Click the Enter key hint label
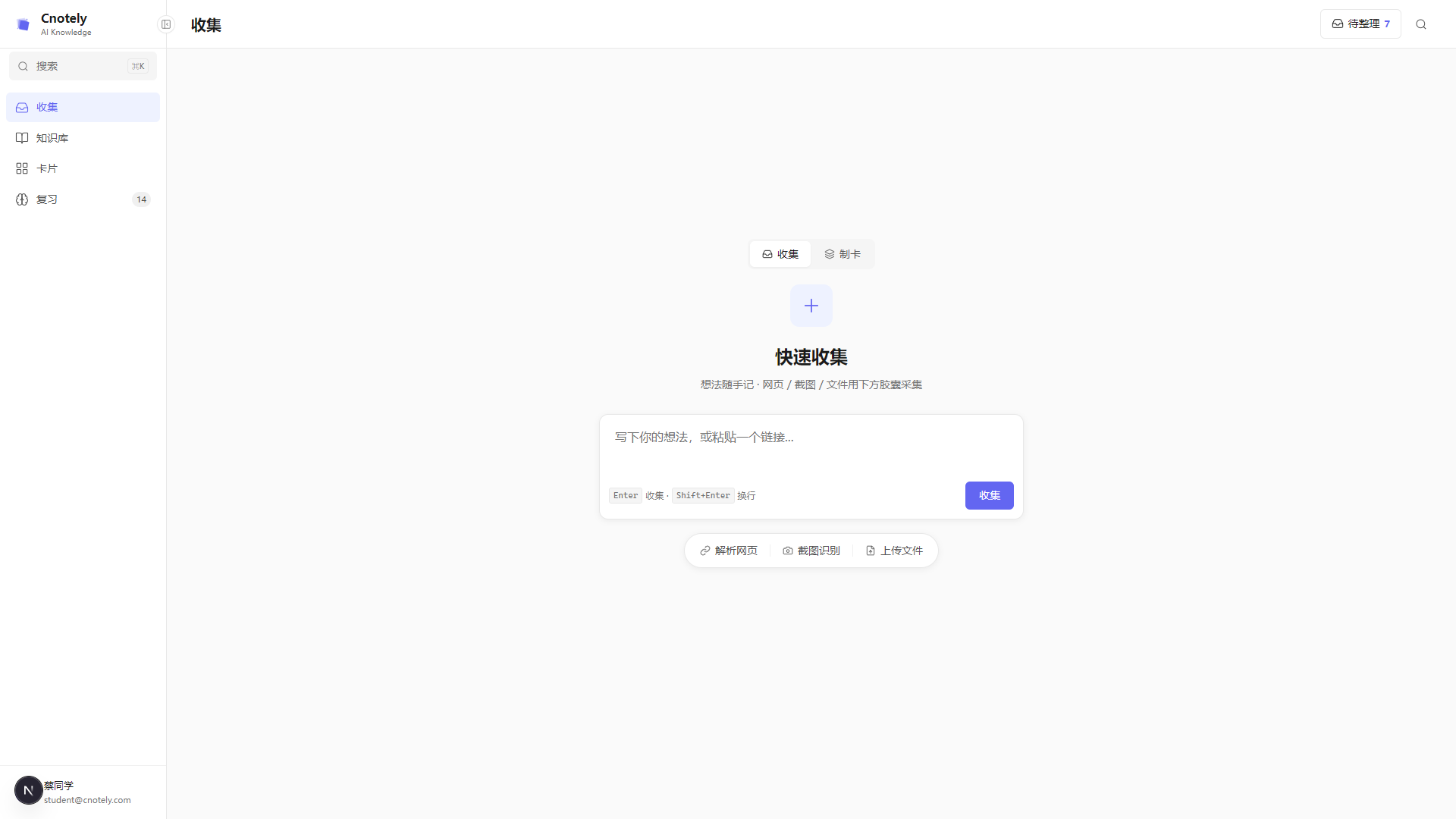 (626, 495)
